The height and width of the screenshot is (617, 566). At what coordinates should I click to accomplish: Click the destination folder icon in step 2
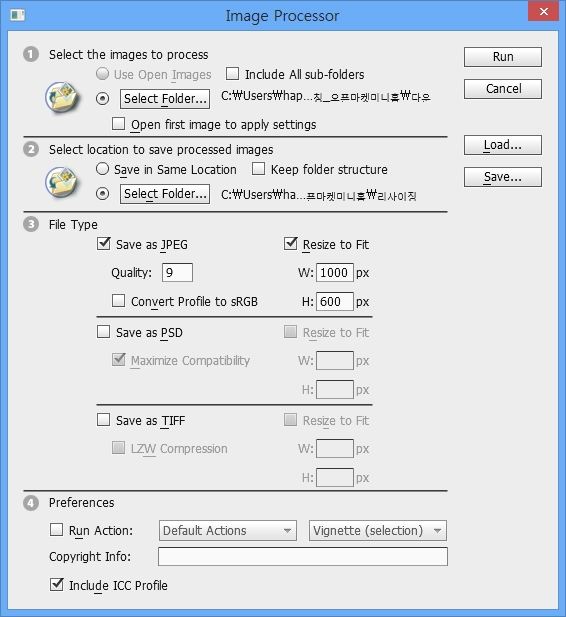[62, 182]
